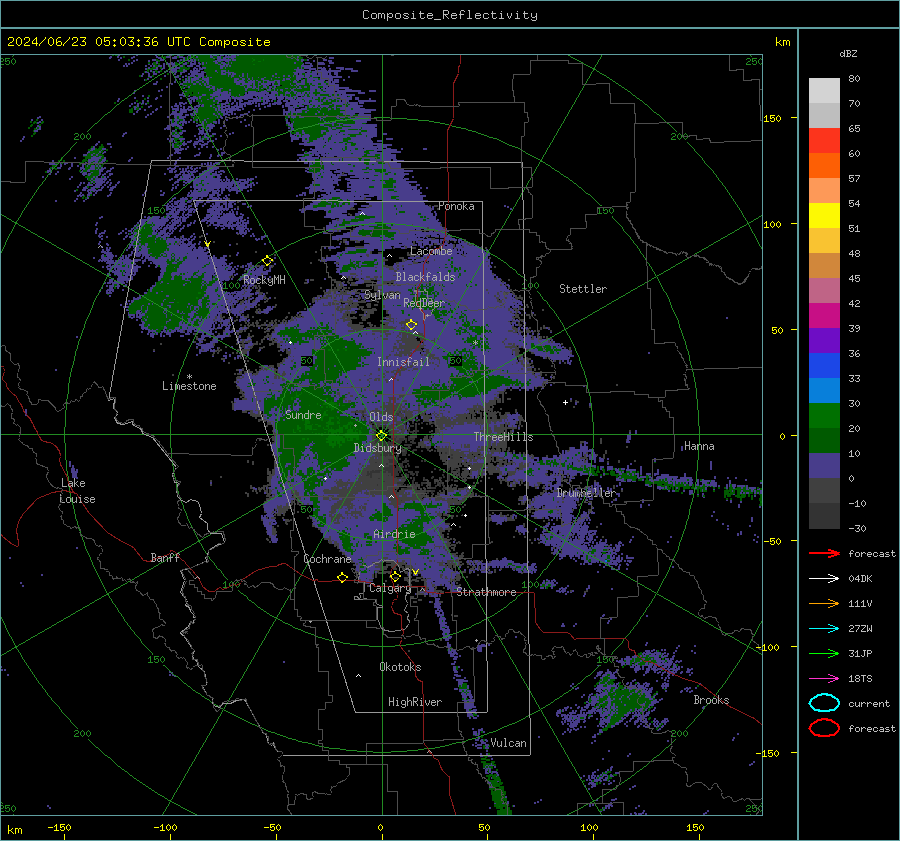Click the red forecast arrow in legend

coord(824,553)
